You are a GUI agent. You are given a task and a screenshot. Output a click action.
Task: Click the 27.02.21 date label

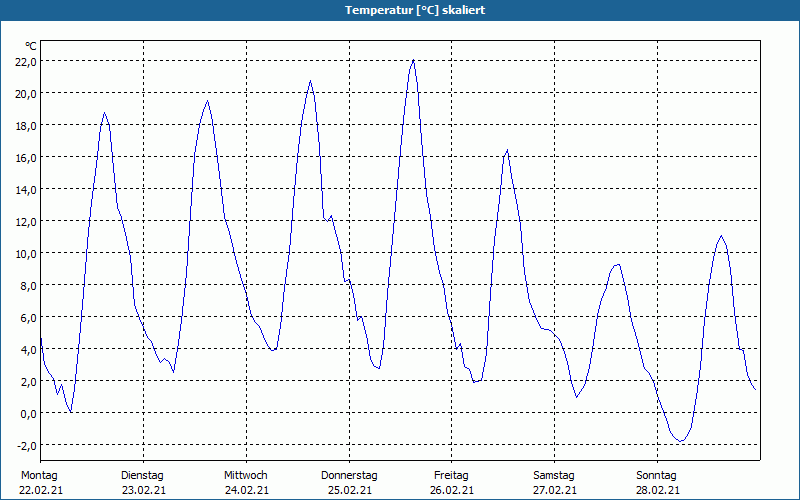pyautogui.click(x=555, y=490)
